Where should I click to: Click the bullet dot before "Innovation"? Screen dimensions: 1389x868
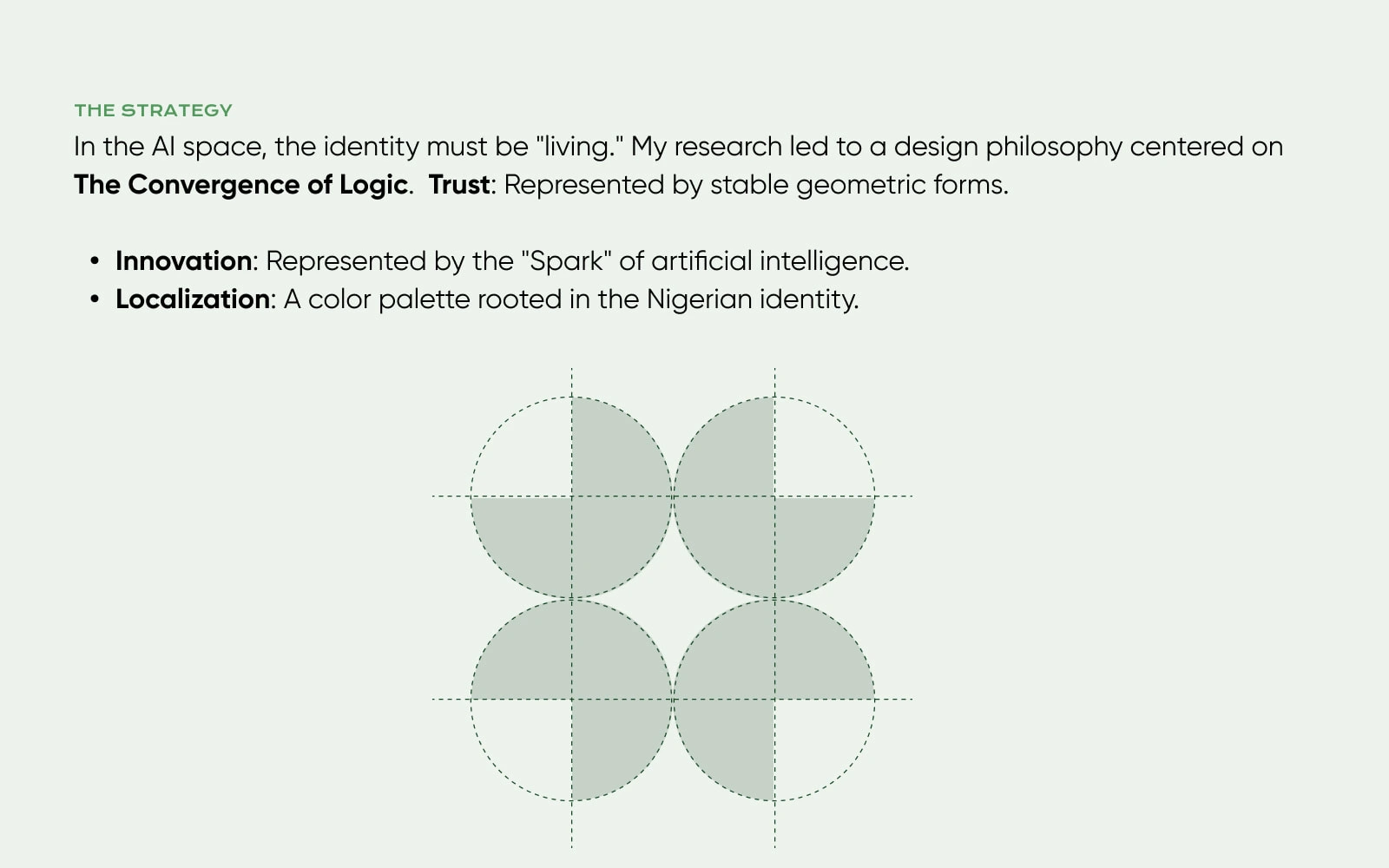(95, 261)
